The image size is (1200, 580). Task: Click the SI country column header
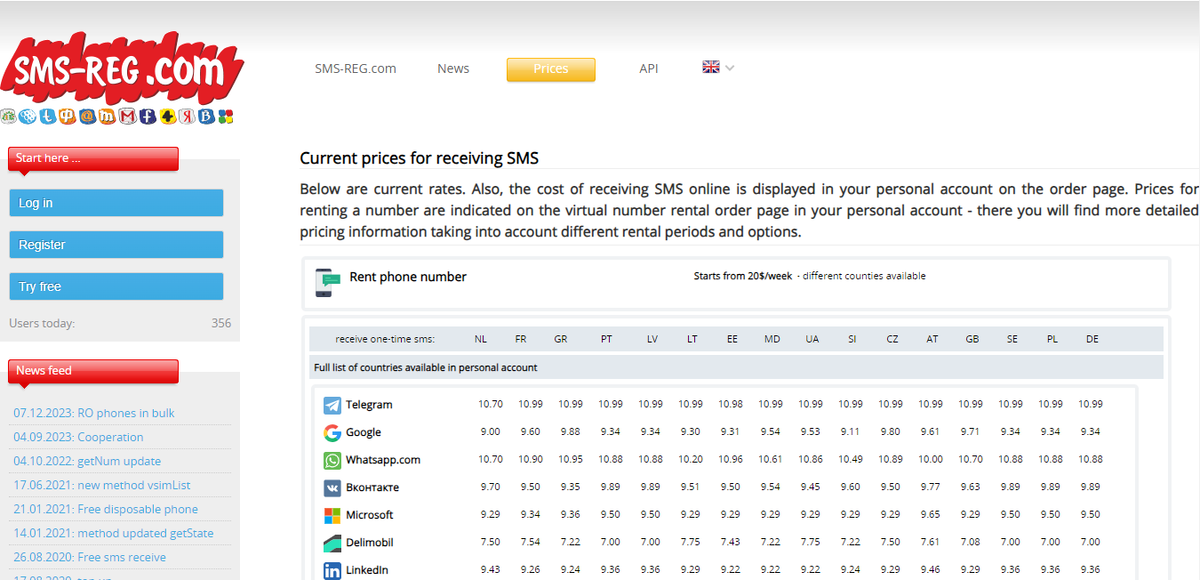coord(852,339)
